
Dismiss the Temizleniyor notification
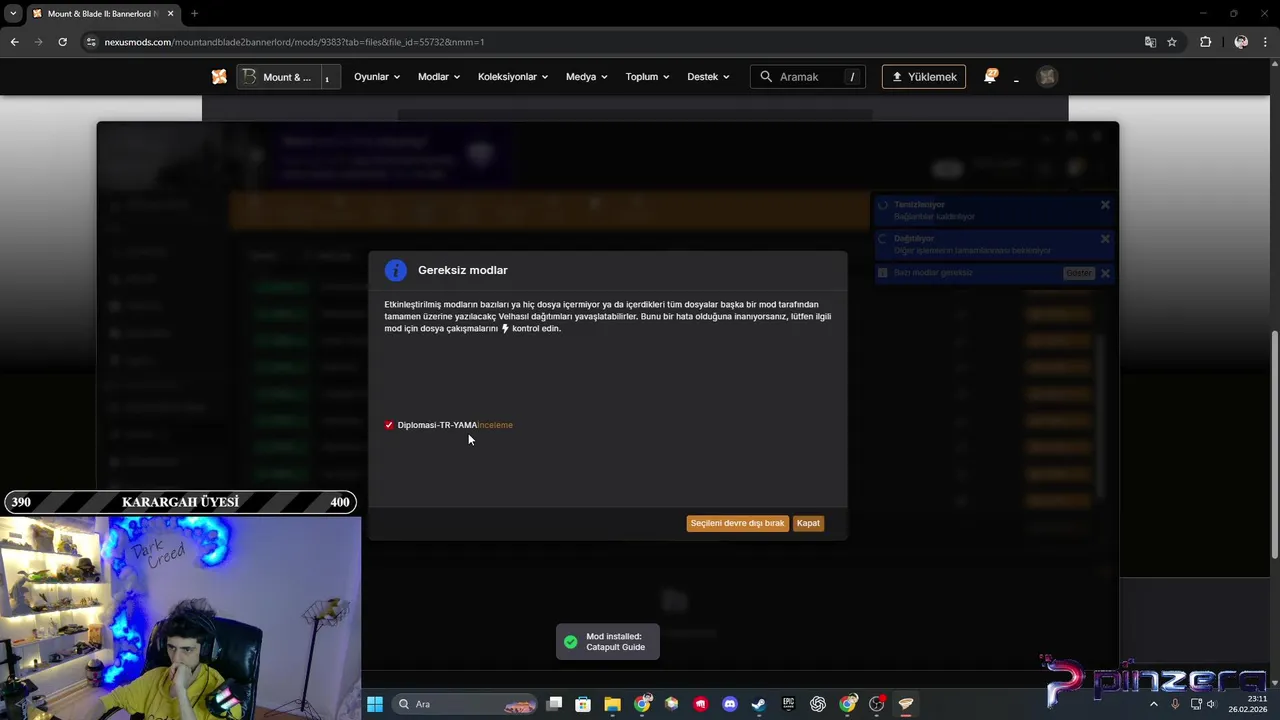(1105, 205)
